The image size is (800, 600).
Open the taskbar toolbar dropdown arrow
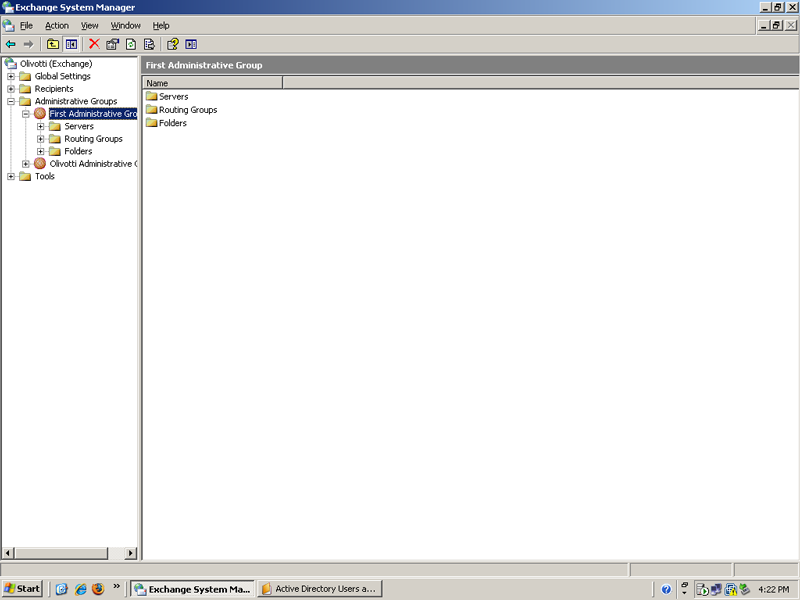pos(684,593)
